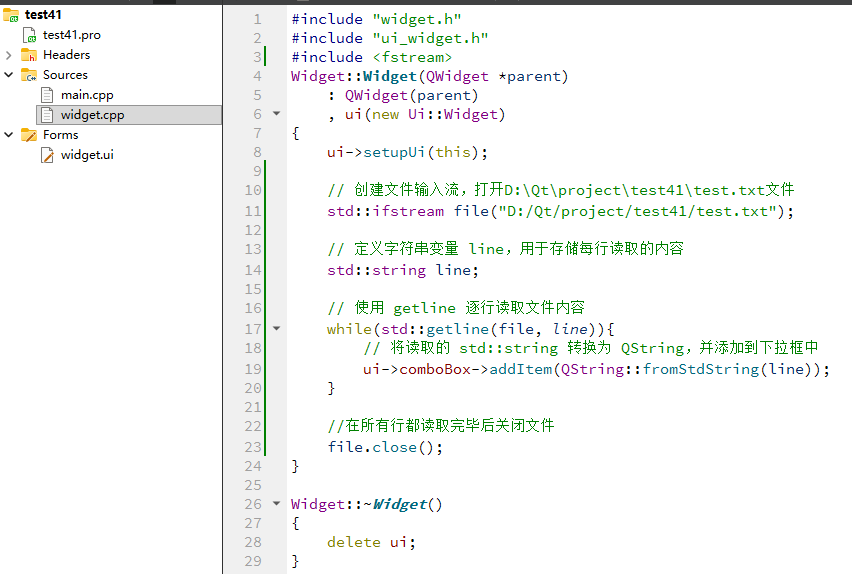Click #include "widget.h" line
Image resolution: width=852 pixels, height=574 pixels.
pos(377,20)
